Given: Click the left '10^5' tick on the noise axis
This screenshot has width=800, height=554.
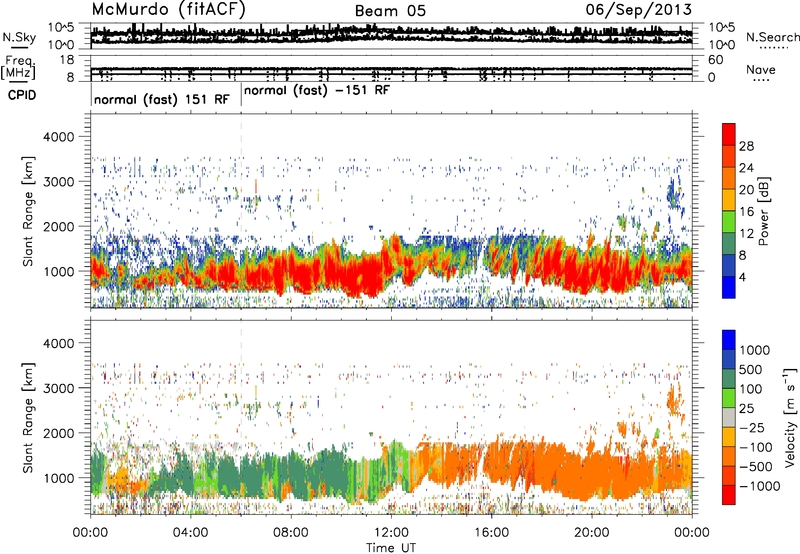Looking at the screenshot, I should coord(61,27).
